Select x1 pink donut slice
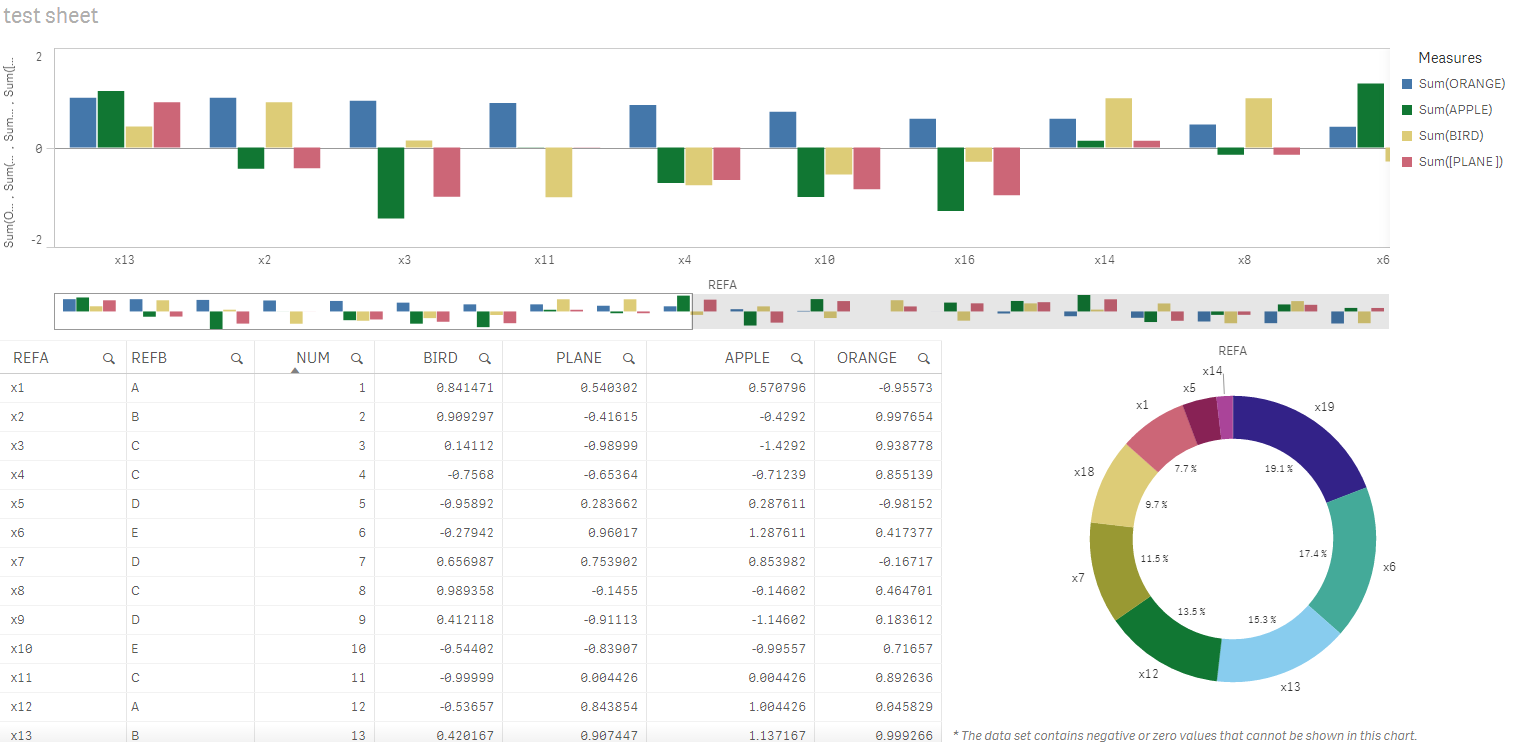Image resolution: width=1524 pixels, height=750 pixels. (x=1161, y=435)
